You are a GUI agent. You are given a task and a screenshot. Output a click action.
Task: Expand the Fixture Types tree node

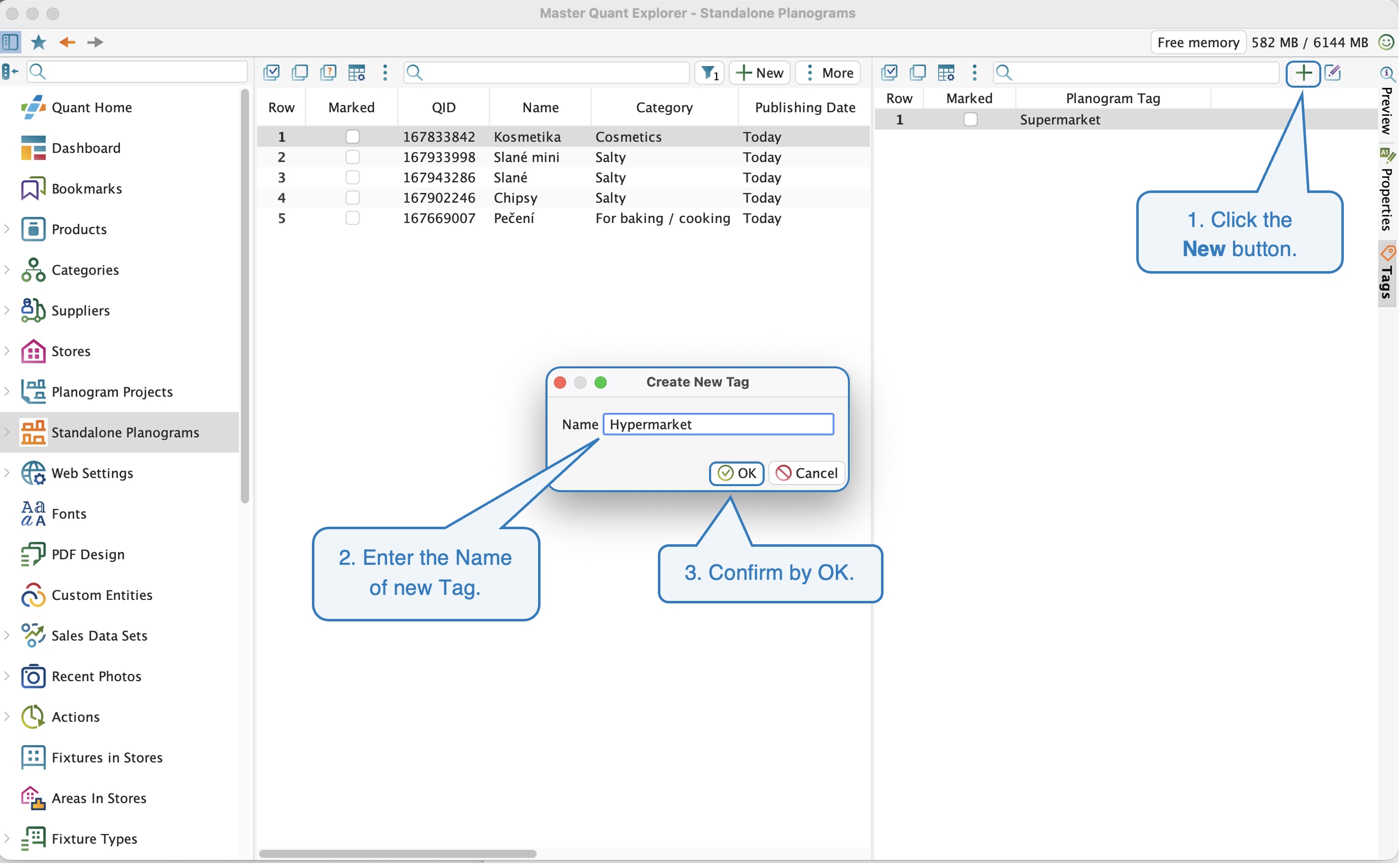[7, 839]
